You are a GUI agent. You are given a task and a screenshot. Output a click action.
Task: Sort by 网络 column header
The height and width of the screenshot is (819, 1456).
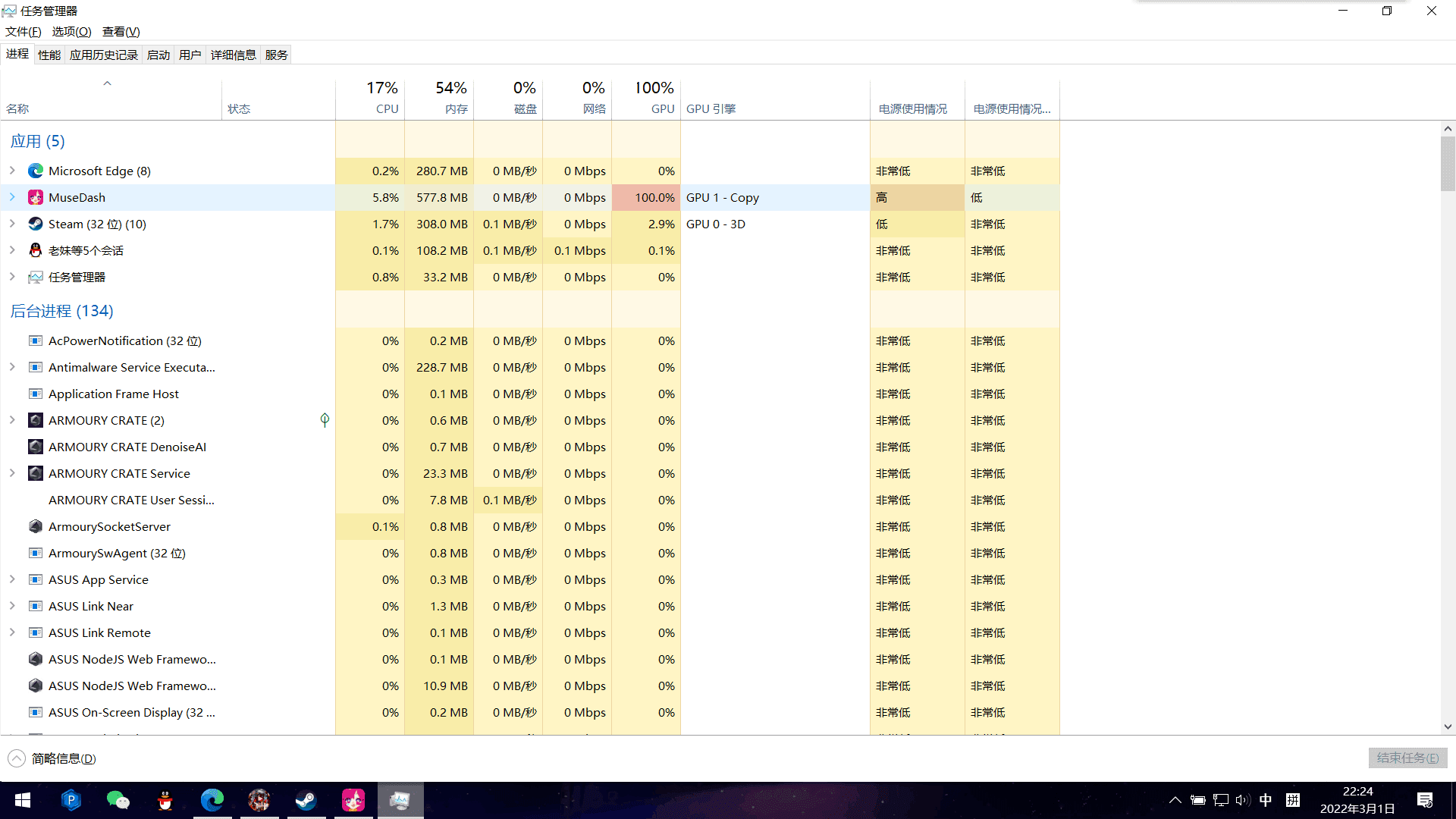577,99
